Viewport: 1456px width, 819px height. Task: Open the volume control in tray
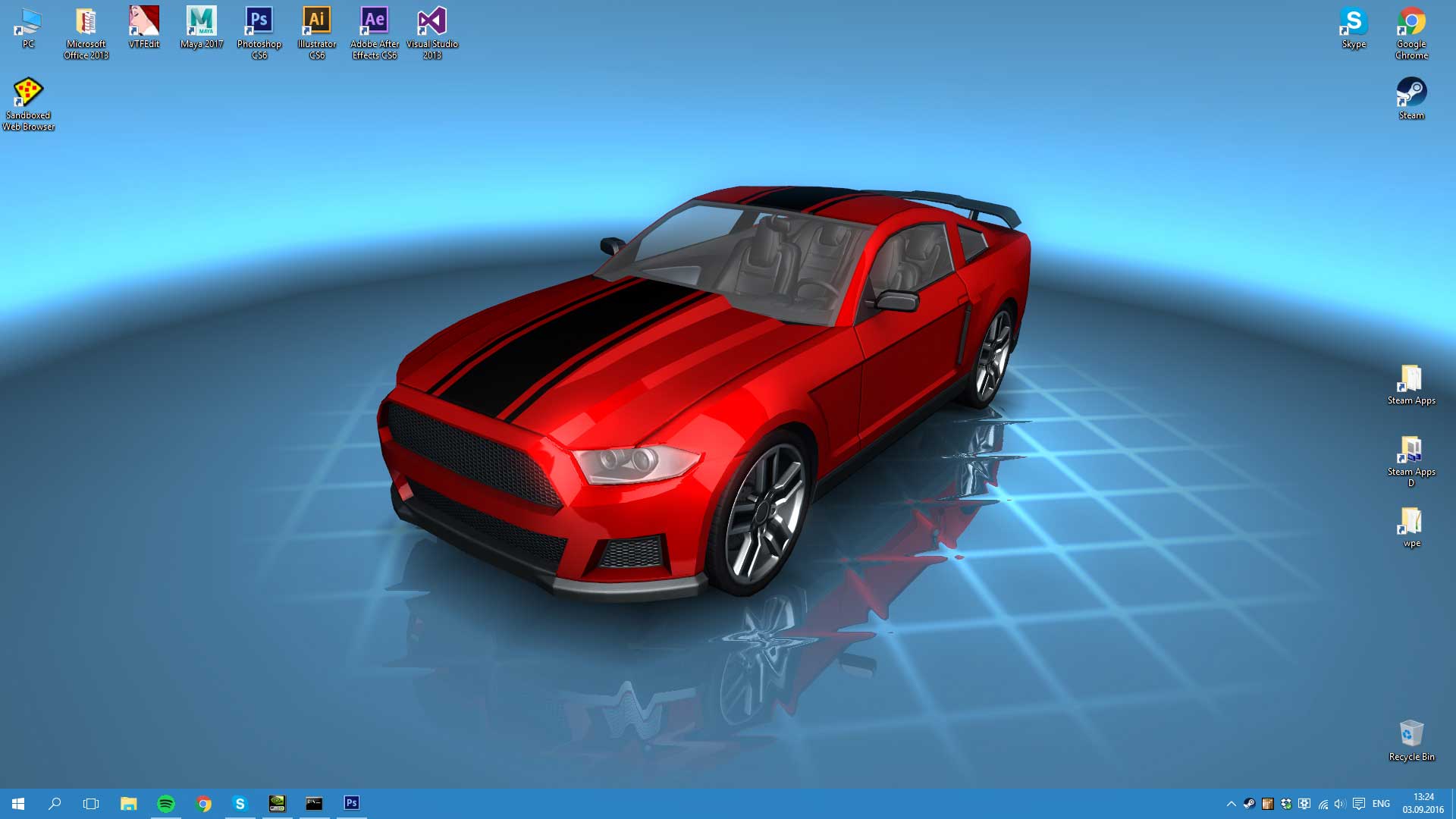coord(1340,804)
